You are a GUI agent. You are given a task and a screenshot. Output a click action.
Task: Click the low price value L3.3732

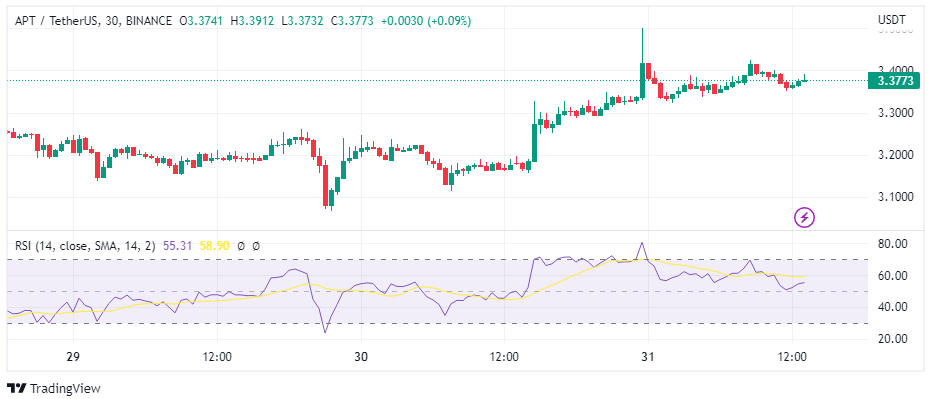[x=302, y=21]
